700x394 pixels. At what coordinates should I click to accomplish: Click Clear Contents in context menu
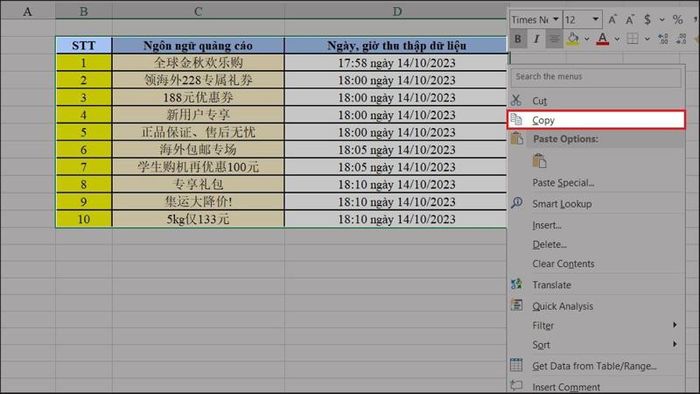(563, 264)
